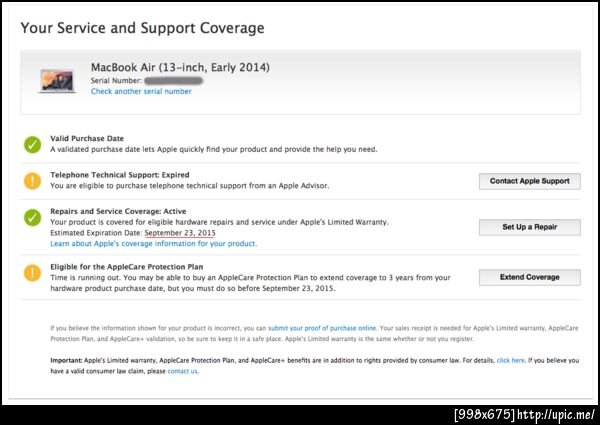Click the 'Serial Number:' label

(x=116, y=81)
